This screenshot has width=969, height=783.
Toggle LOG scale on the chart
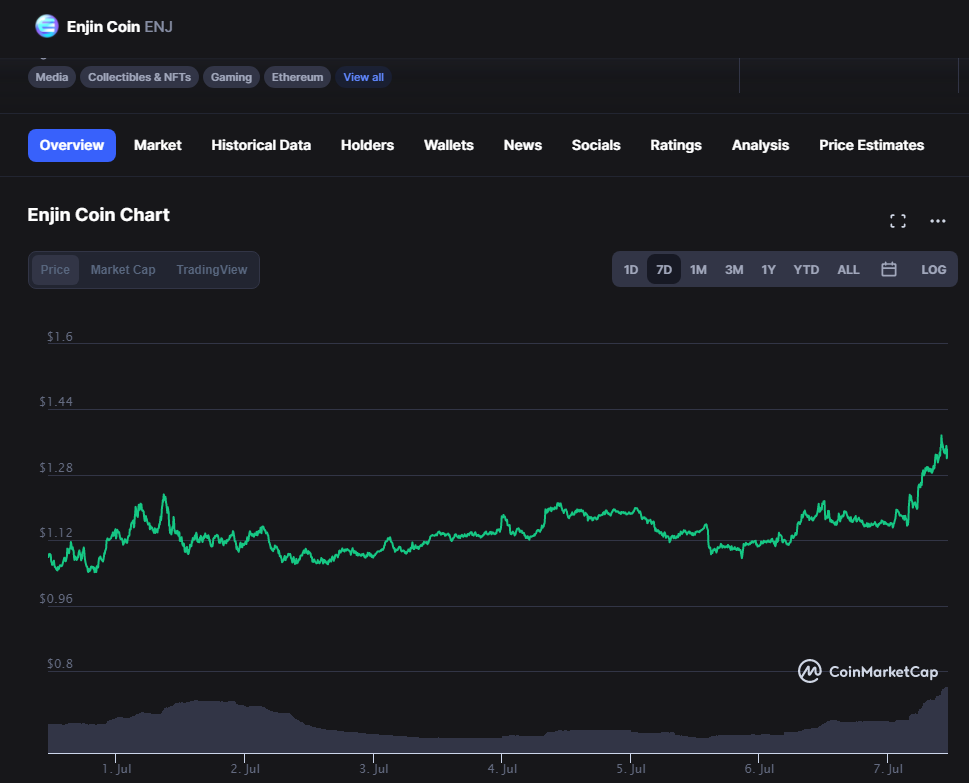click(x=933, y=270)
